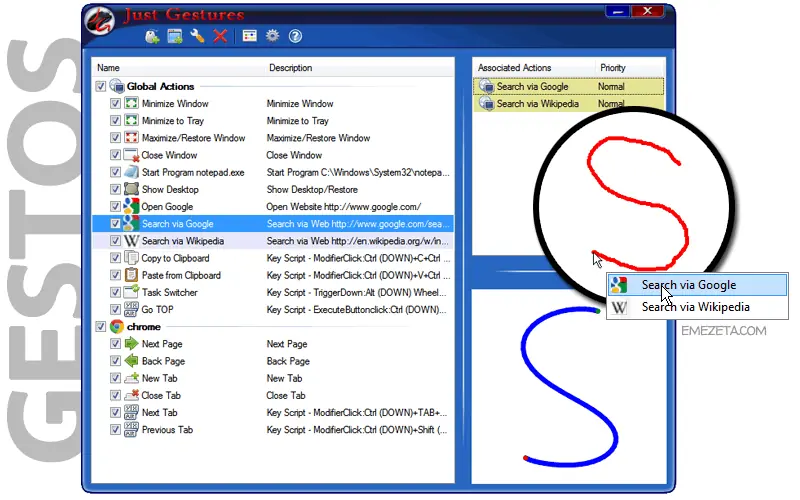Select the Previous Tab row name
Screen dimensions: 800x500
[x=167, y=430]
